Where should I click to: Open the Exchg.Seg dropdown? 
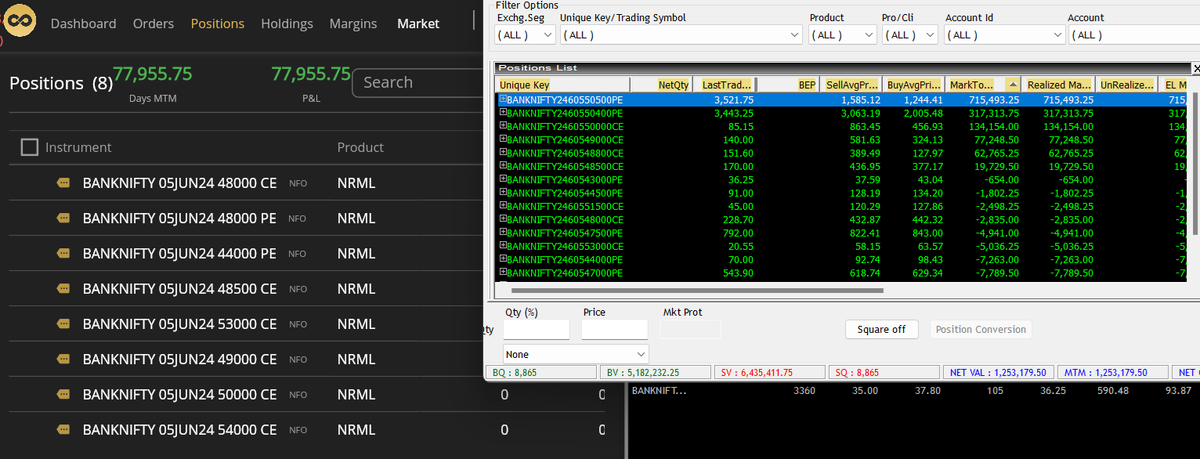tap(526, 35)
